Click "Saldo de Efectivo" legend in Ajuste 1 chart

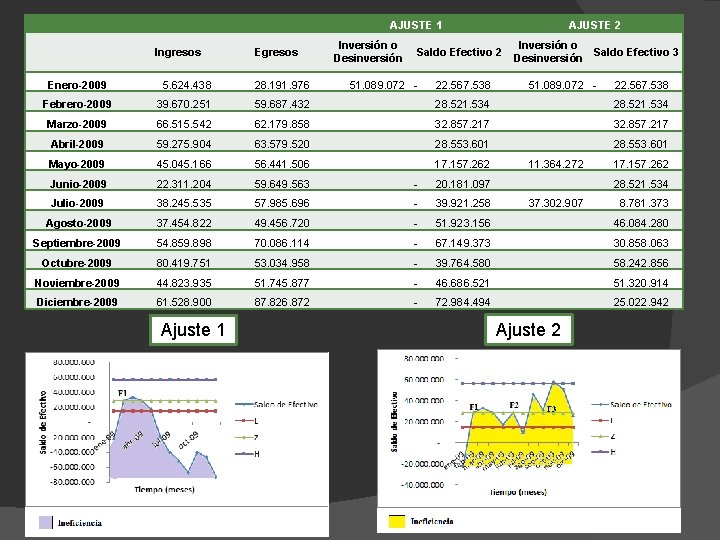[276, 405]
